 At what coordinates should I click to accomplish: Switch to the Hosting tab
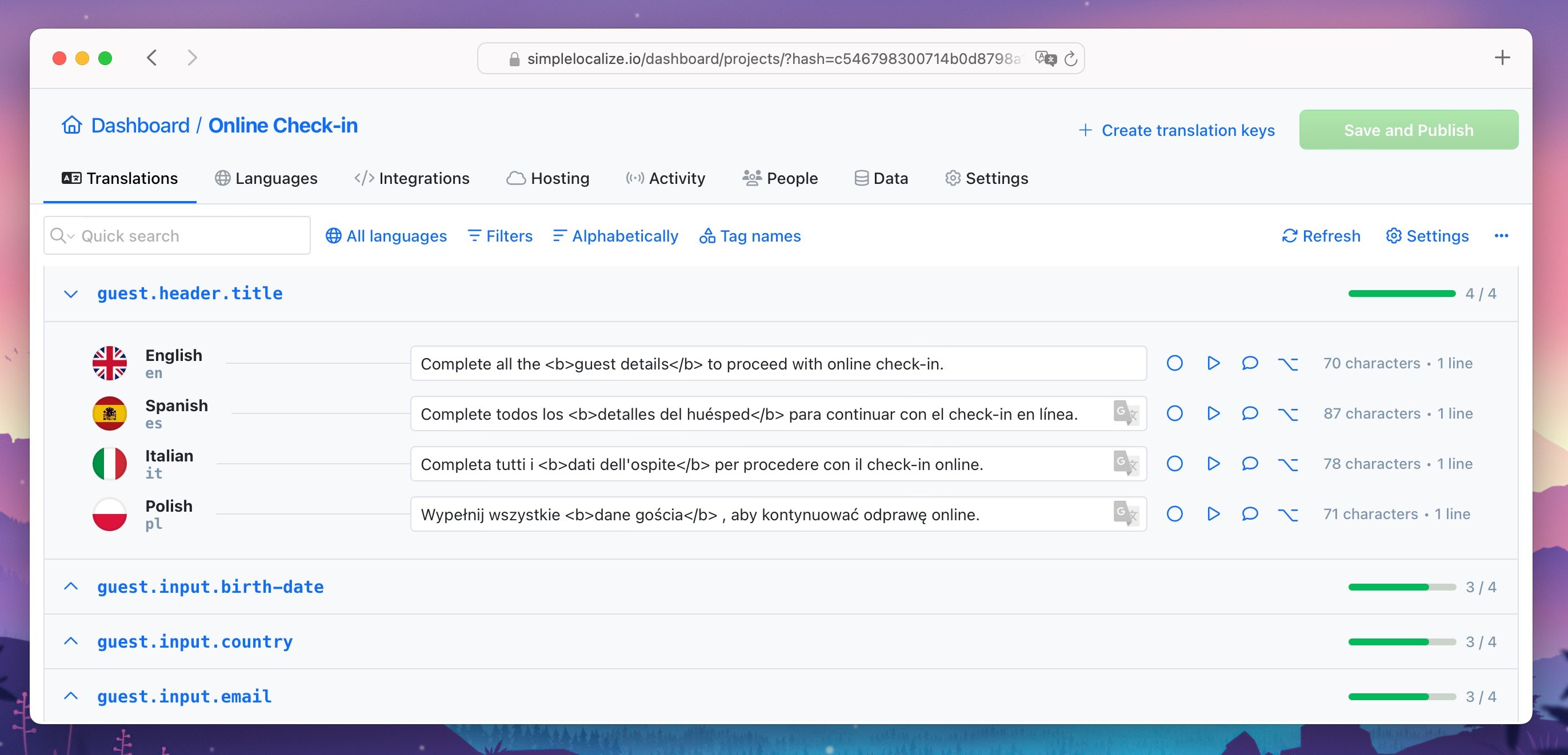pos(548,178)
